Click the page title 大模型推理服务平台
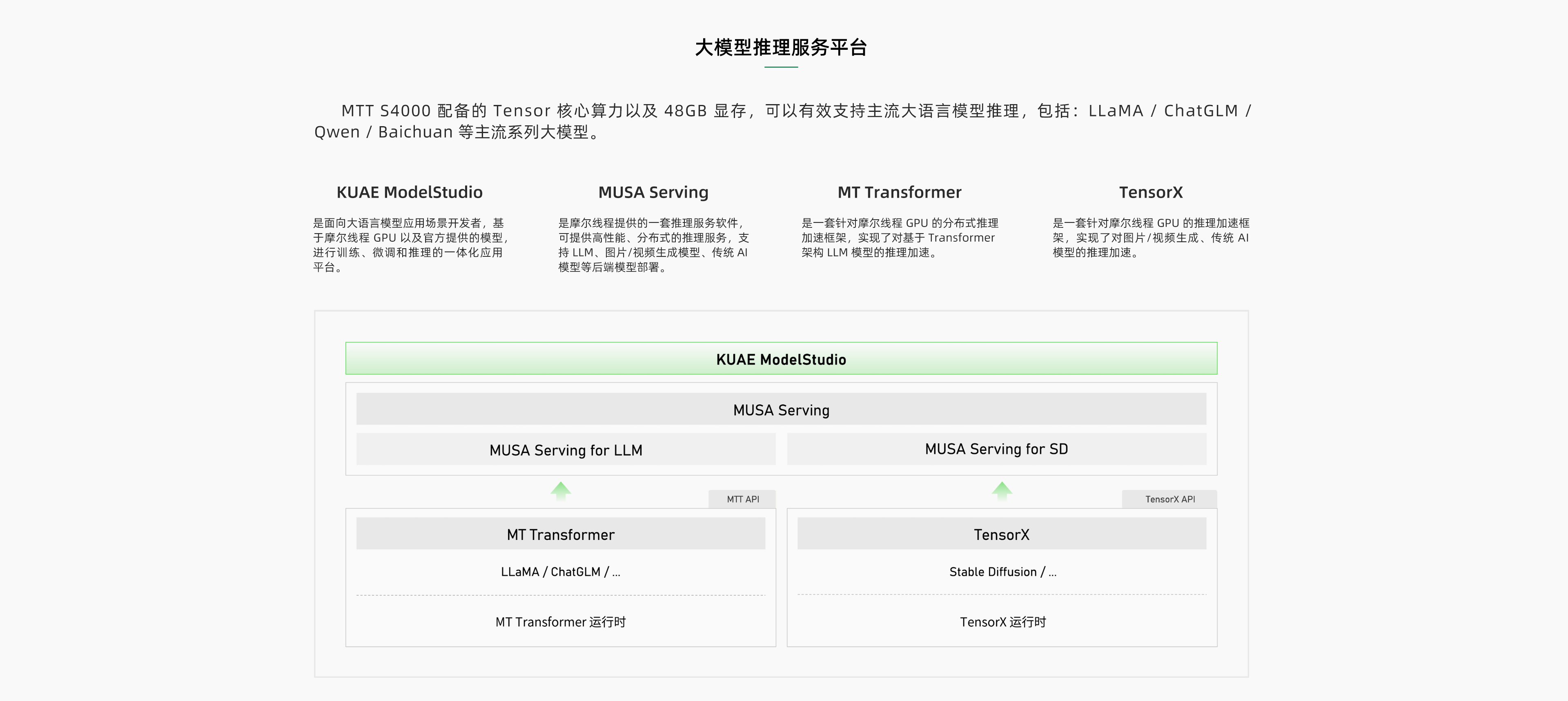 (x=781, y=47)
